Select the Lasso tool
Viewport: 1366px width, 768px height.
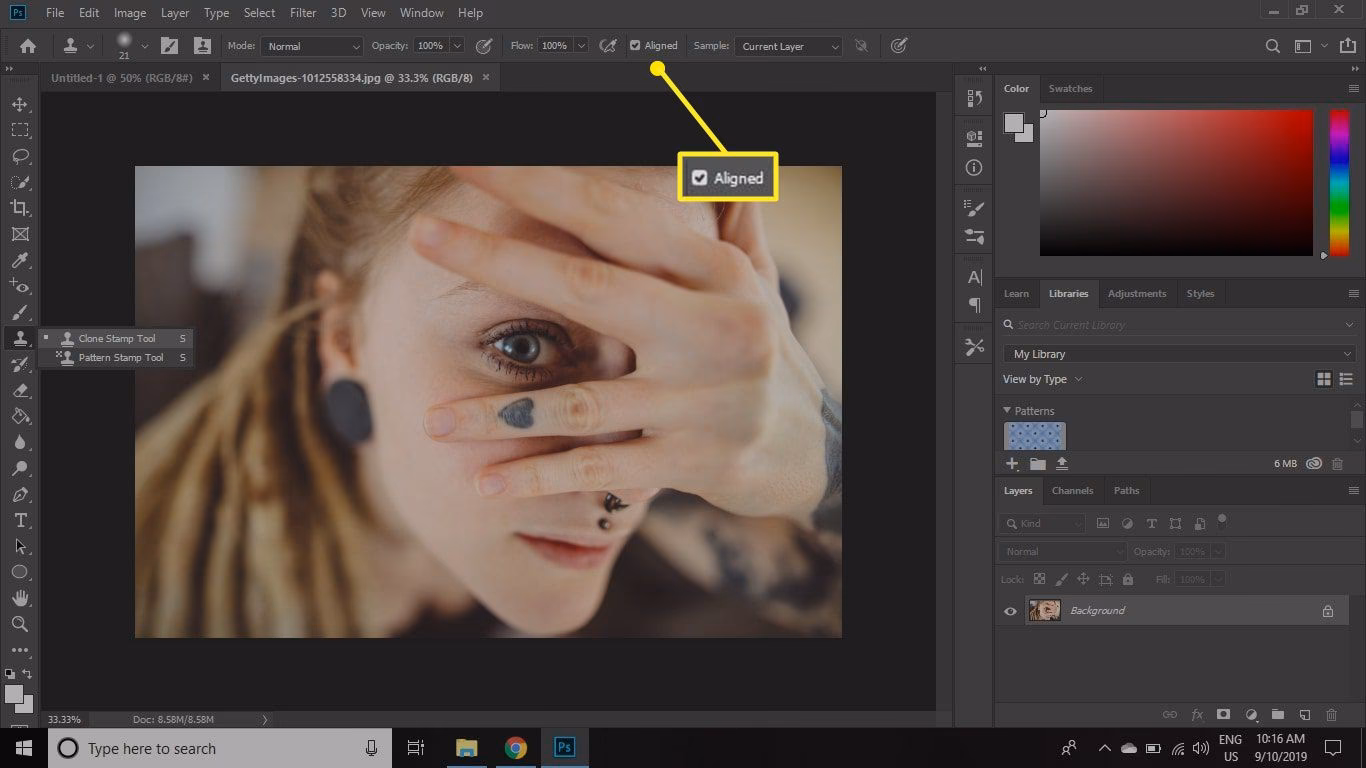click(x=20, y=155)
